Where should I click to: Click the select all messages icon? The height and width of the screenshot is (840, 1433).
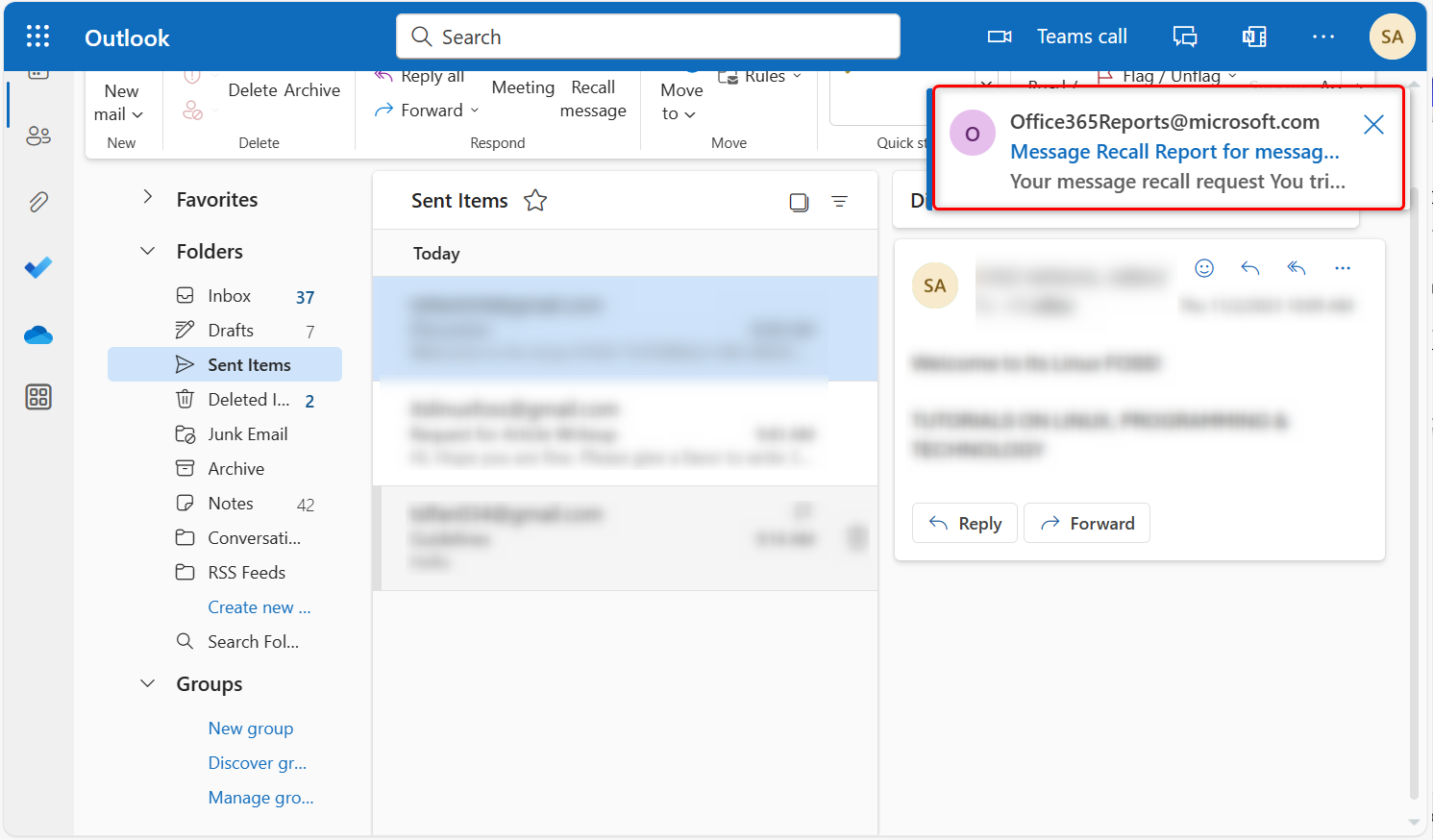pos(799,202)
